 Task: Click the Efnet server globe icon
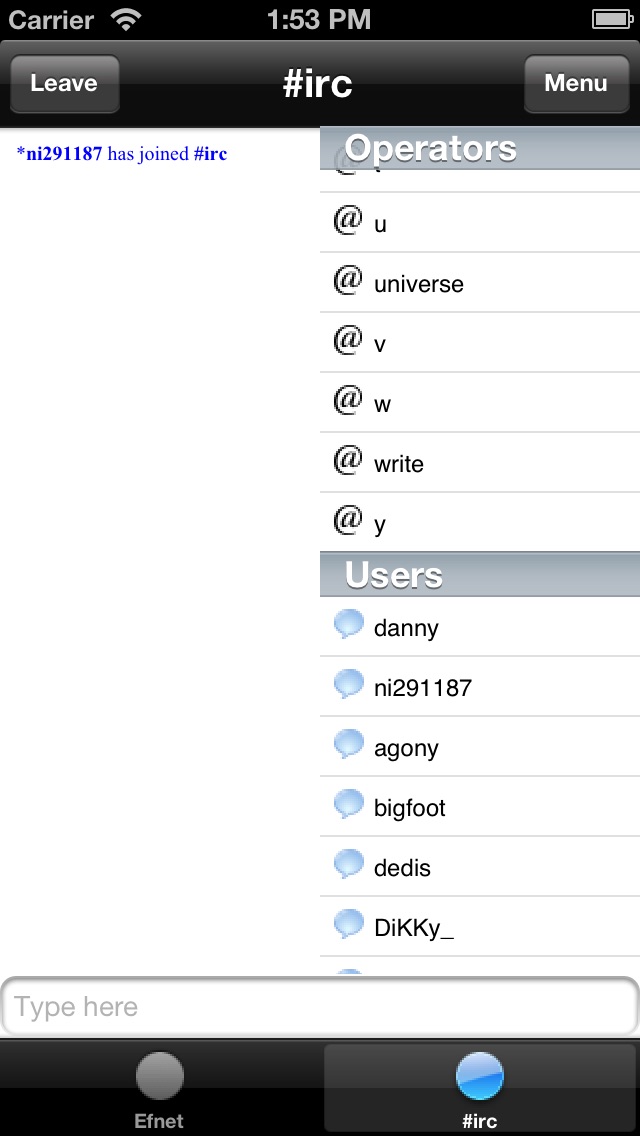159,1076
